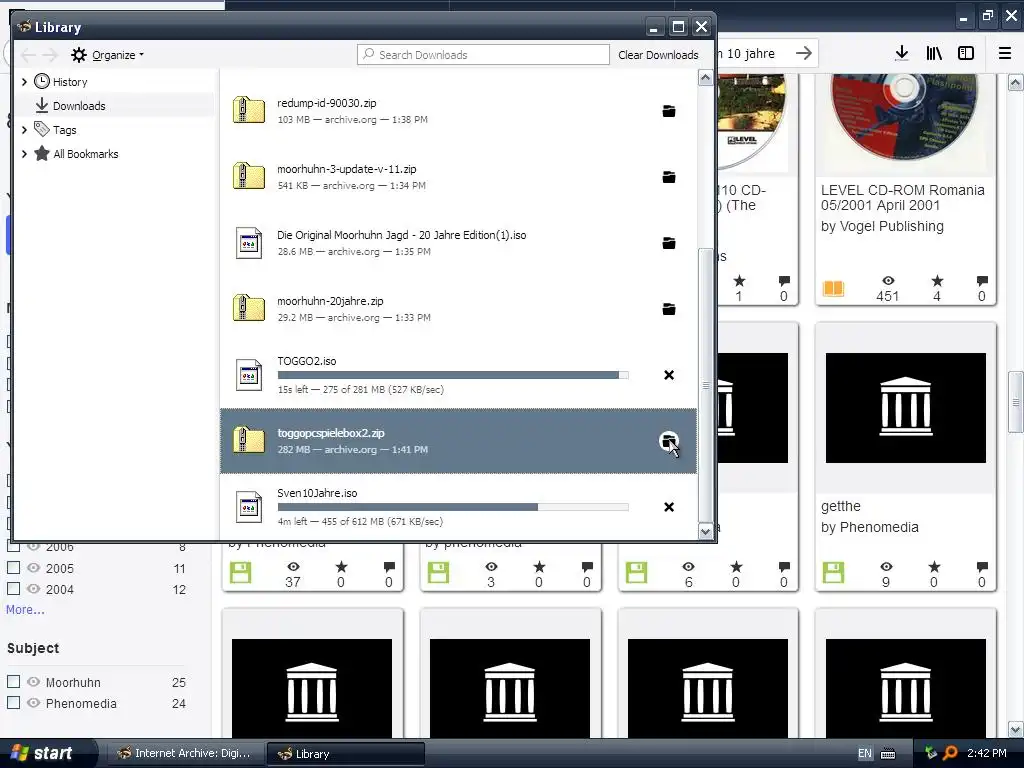
Task: Open the browser Library toolbar icon
Action: click(934, 54)
